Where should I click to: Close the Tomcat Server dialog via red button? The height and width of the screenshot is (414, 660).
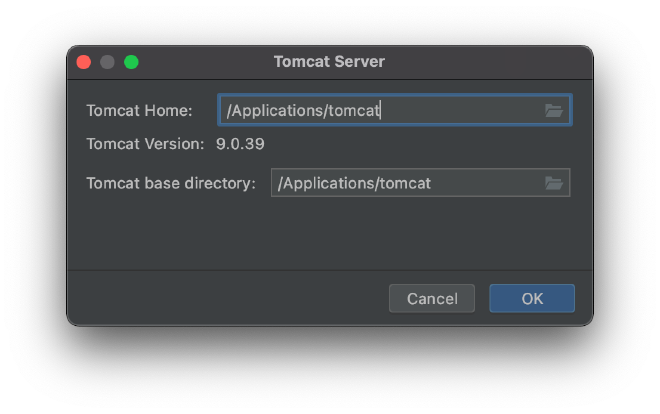84,62
